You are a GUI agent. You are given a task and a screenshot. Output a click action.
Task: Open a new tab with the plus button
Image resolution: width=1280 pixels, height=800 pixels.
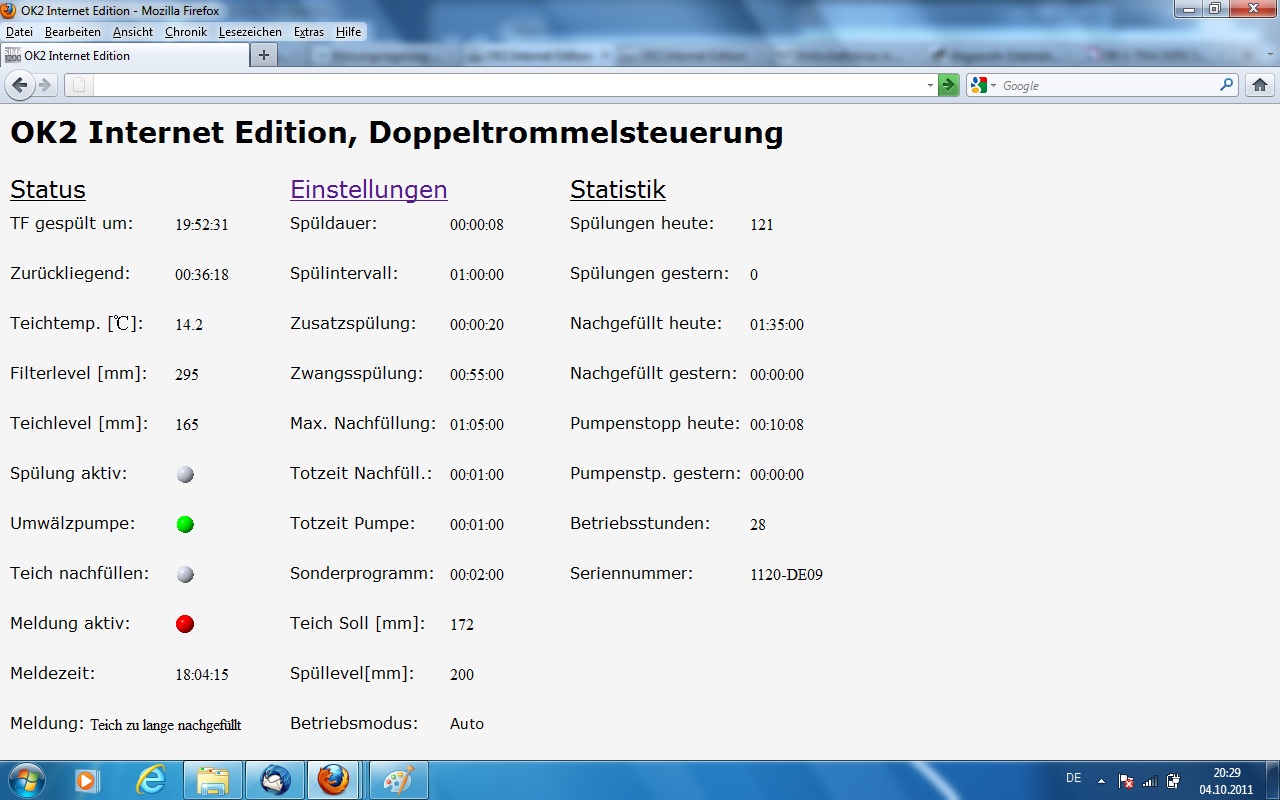(x=263, y=56)
